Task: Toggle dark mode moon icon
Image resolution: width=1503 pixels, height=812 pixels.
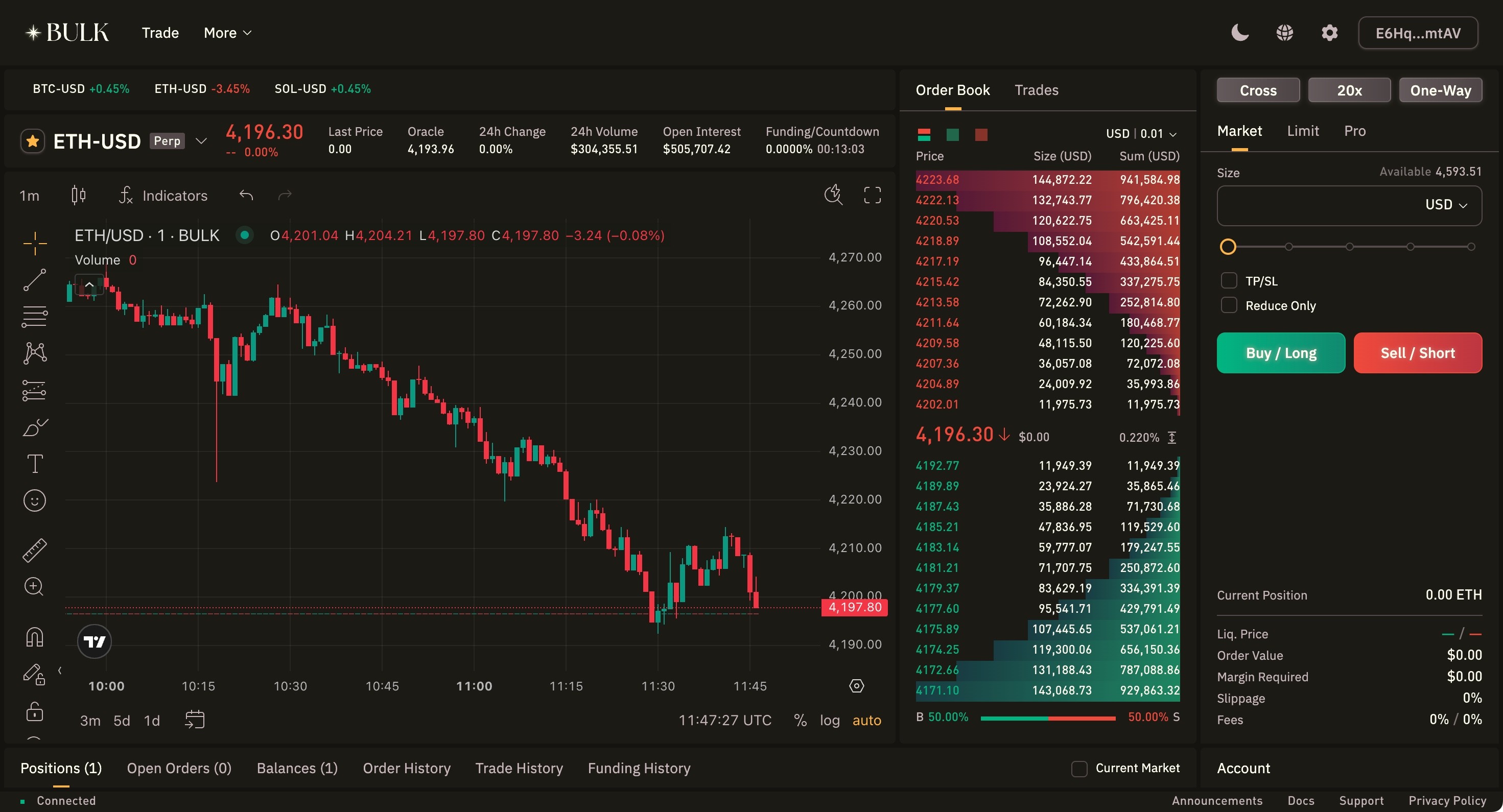Action: [x=1239, y=33]
